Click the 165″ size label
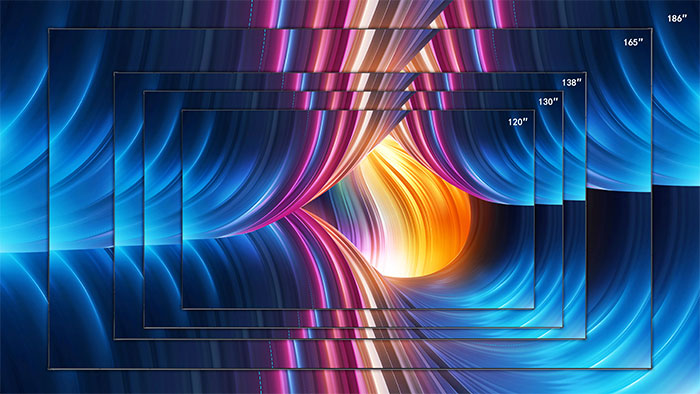Viewport: 700px width, 394px height. click(x=633, y=42)
